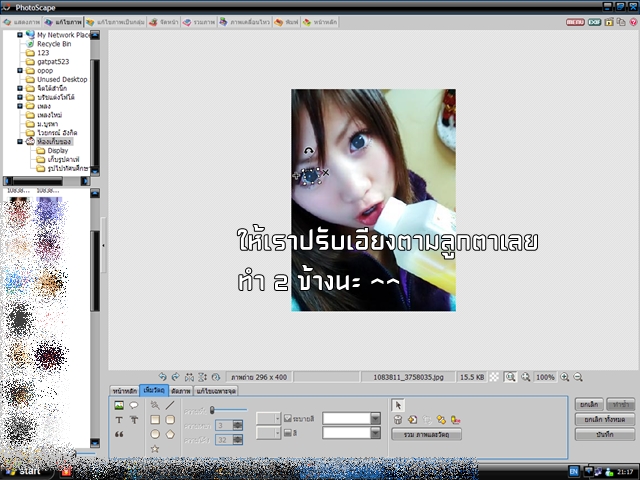Expand the จิตใต้สำนึก folder node

[20, 88]
